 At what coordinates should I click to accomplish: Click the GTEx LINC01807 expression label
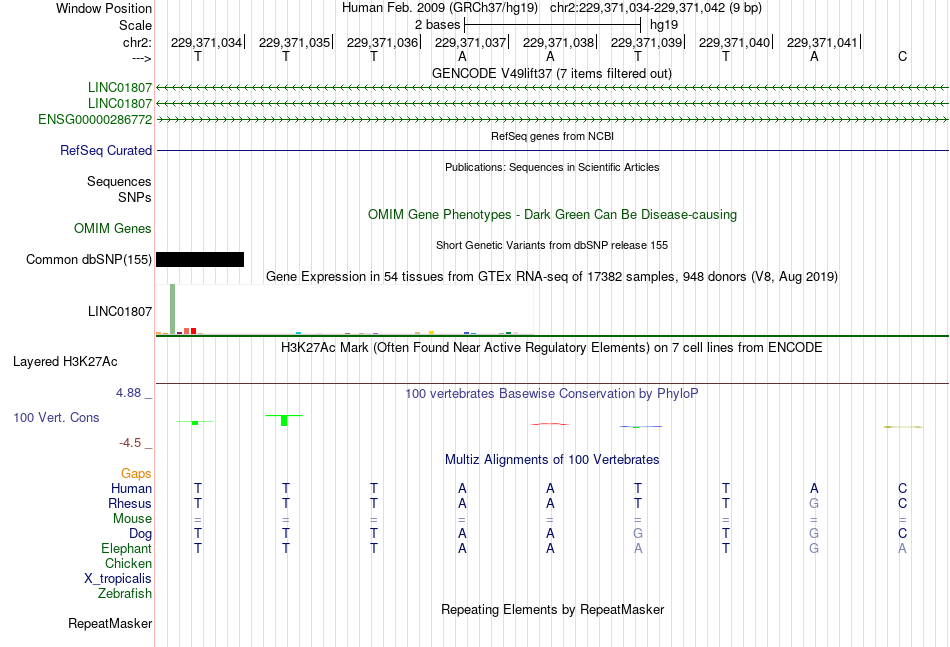click(x=119, y=311)
